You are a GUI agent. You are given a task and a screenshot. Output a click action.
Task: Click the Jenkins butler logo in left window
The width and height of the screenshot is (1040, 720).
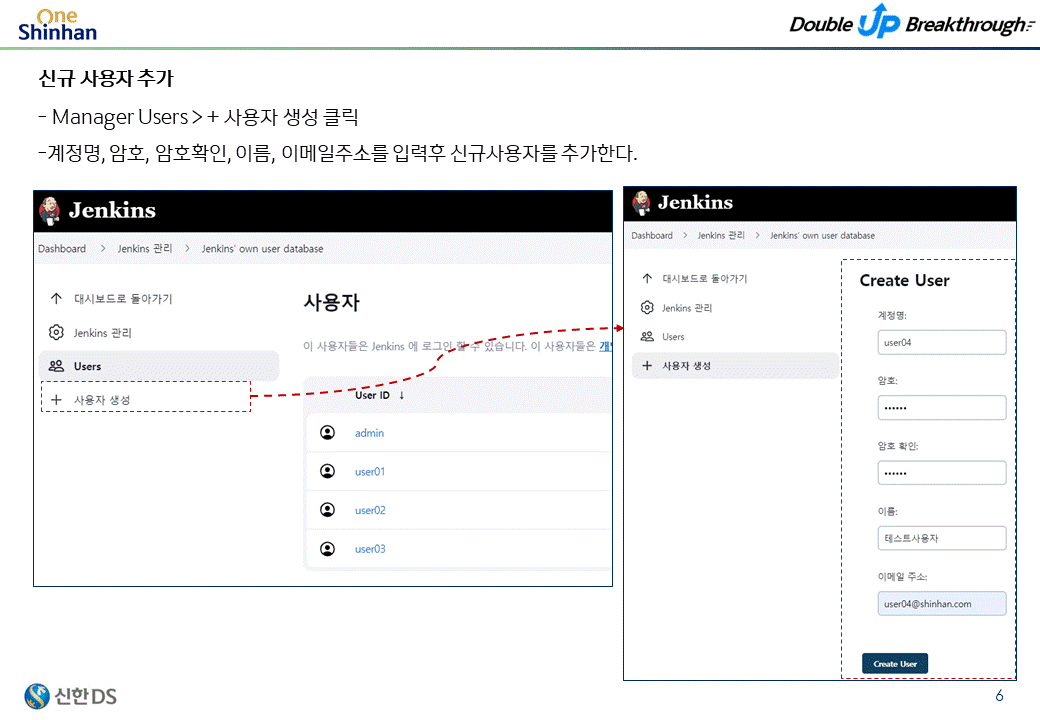point(50,211)
